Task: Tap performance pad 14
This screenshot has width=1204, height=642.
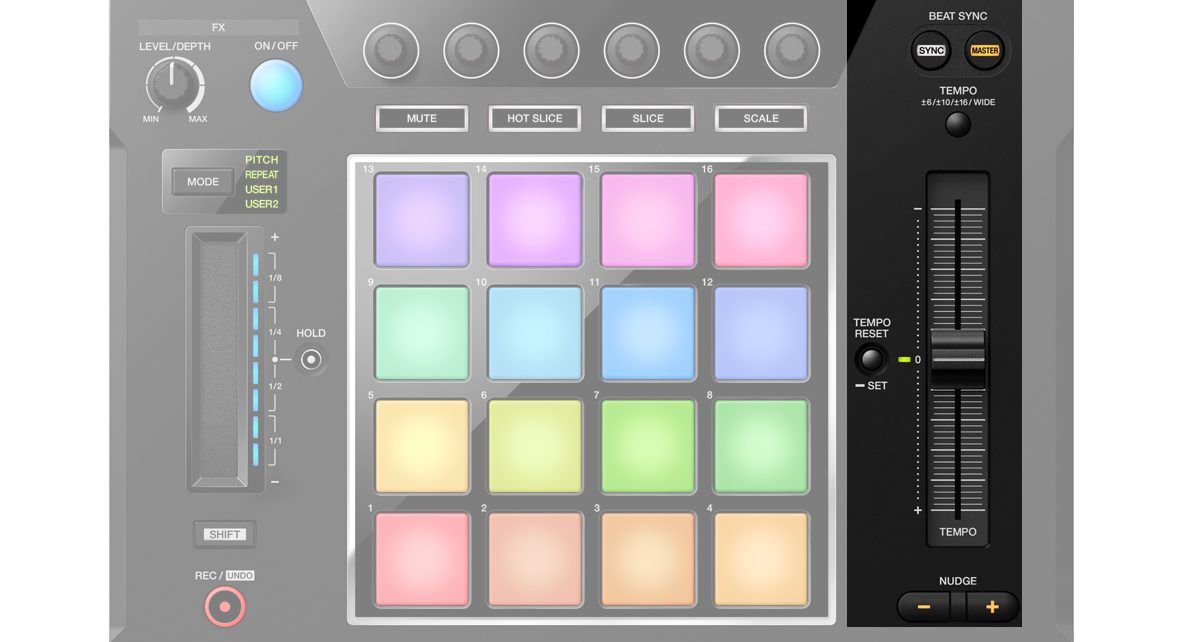Action: point(535,220)
